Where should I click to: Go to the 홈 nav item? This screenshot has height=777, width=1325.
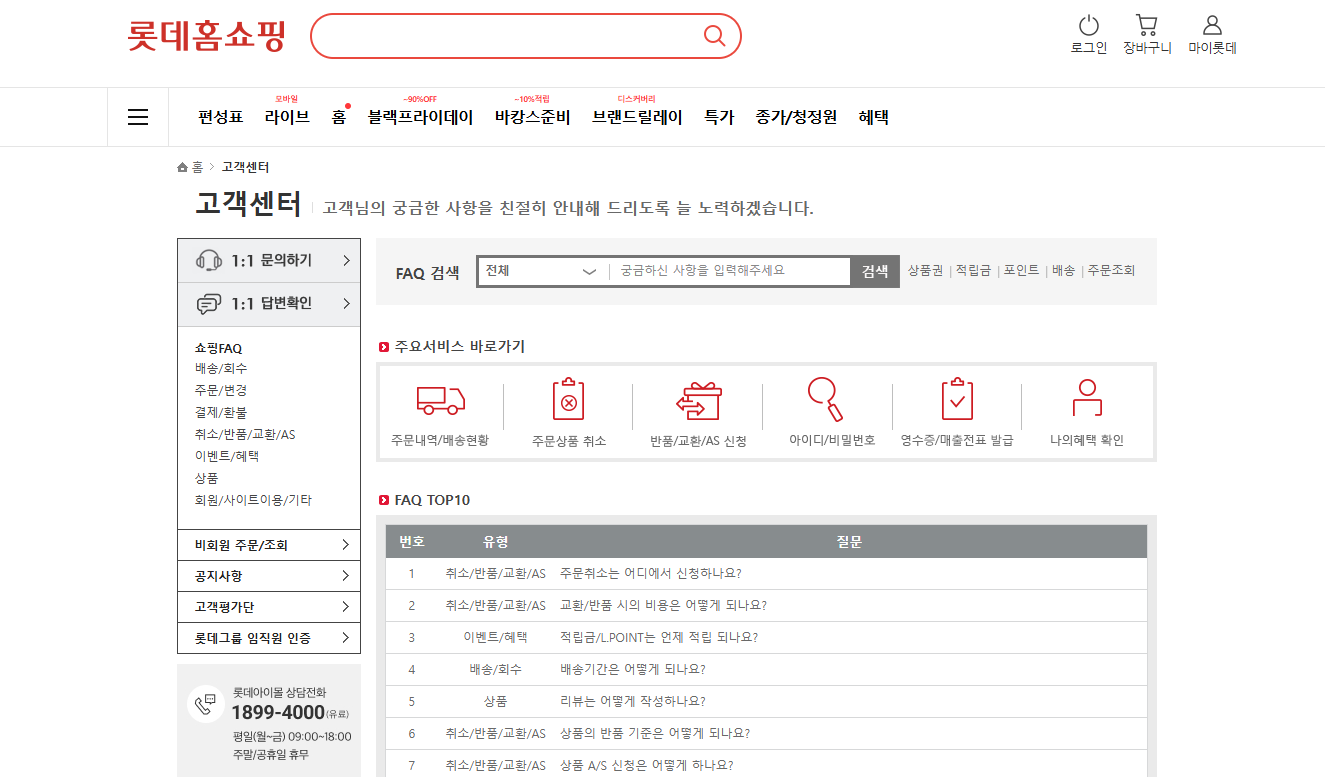click(339, 117)
